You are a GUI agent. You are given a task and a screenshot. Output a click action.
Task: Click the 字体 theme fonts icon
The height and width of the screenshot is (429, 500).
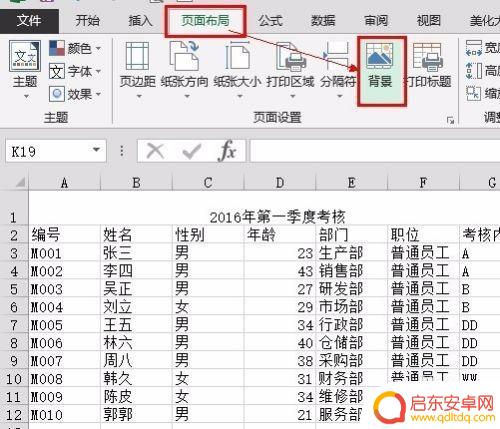tap(57, 71)
